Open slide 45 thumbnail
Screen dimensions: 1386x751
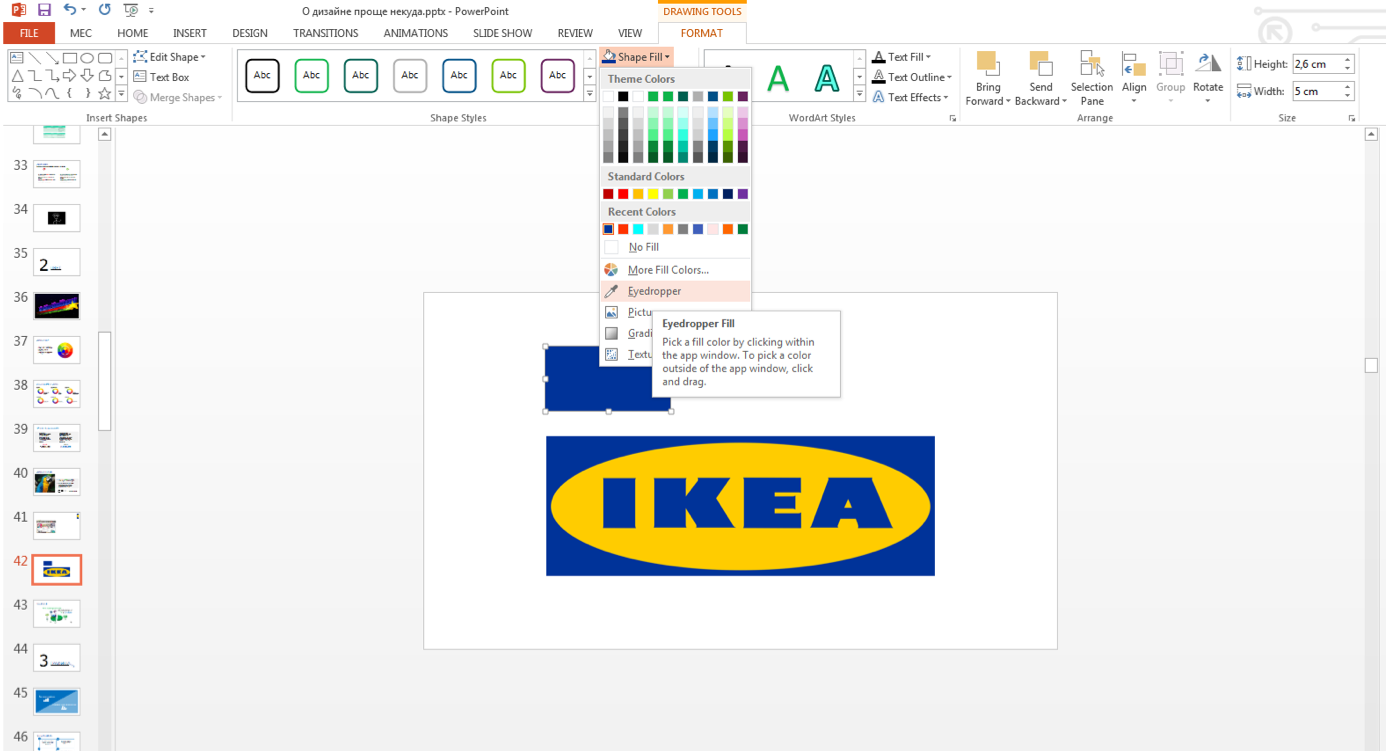[56, 702]
